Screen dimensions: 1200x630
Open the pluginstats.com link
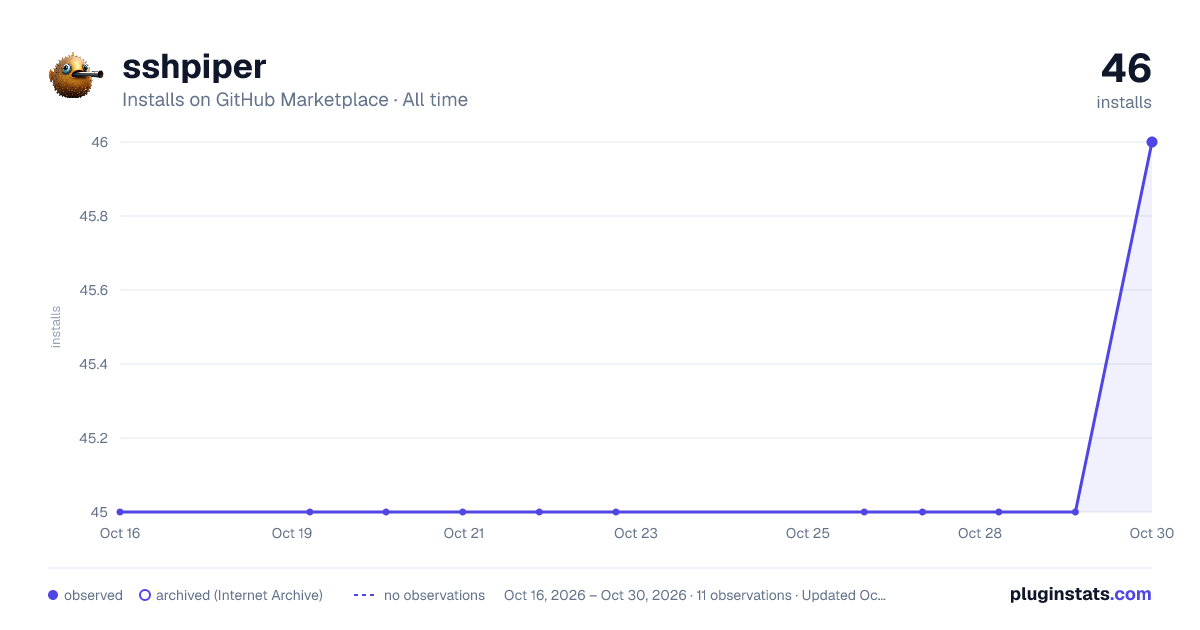click(x=1080, y=594)
